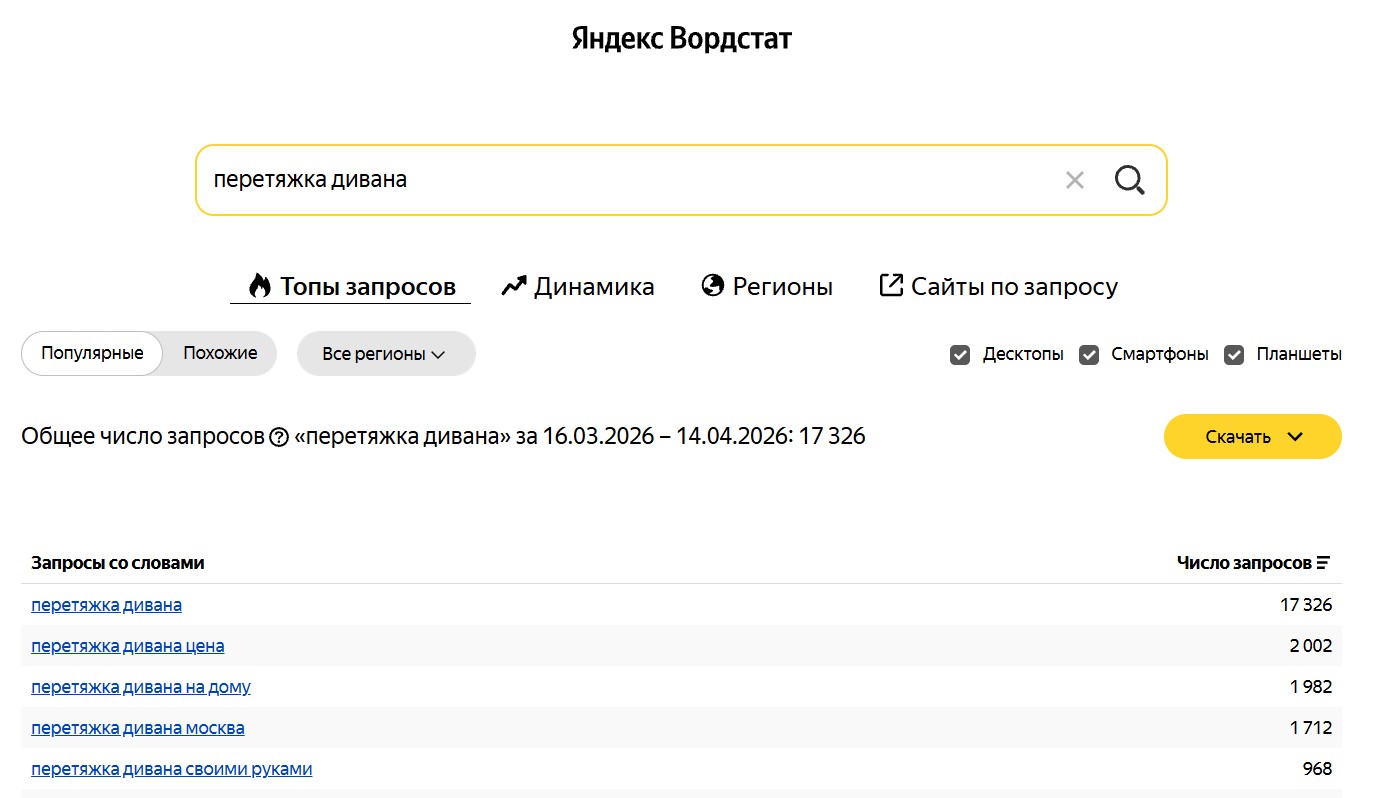Open the Сайты по запросу tab
This screenshot has width=1373, height=798.
pos(998,287)
